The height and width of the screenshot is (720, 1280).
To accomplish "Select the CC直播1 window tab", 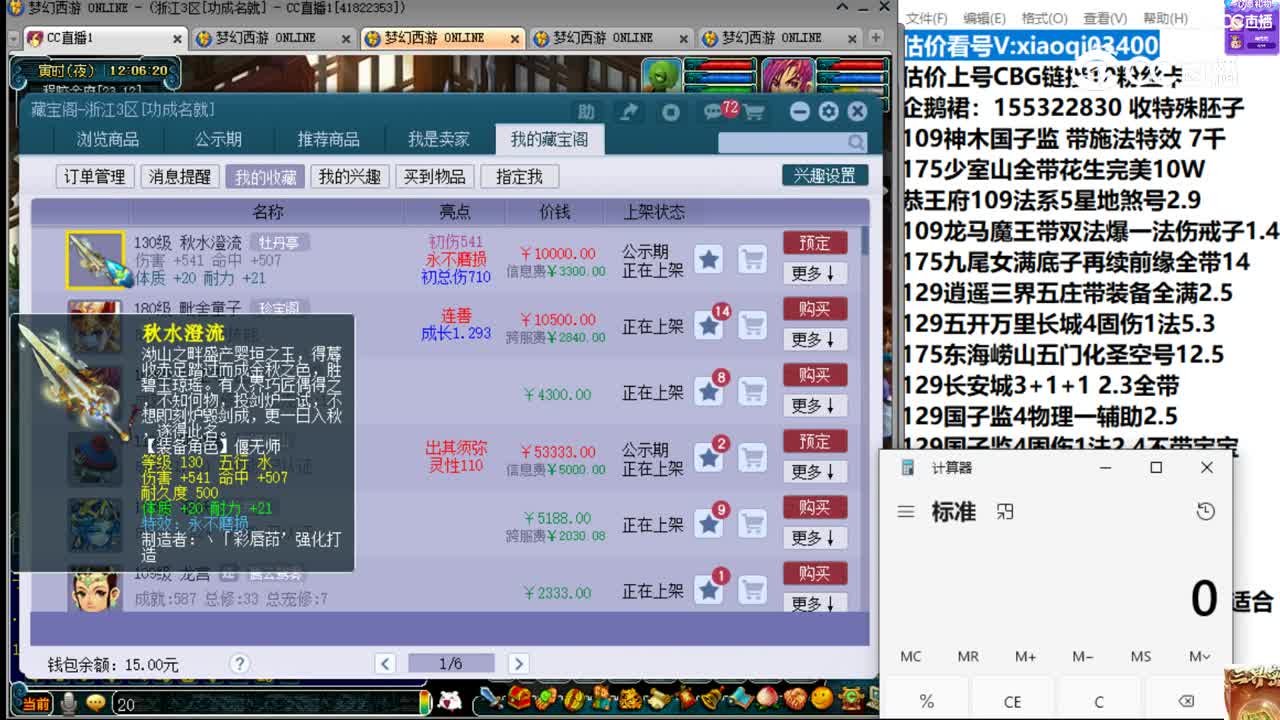I will click(104, 38).
